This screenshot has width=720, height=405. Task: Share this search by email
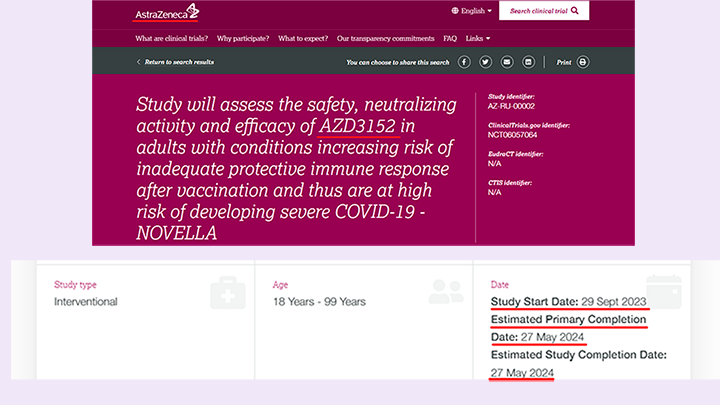pyautogui.click(x=507, y=62)
